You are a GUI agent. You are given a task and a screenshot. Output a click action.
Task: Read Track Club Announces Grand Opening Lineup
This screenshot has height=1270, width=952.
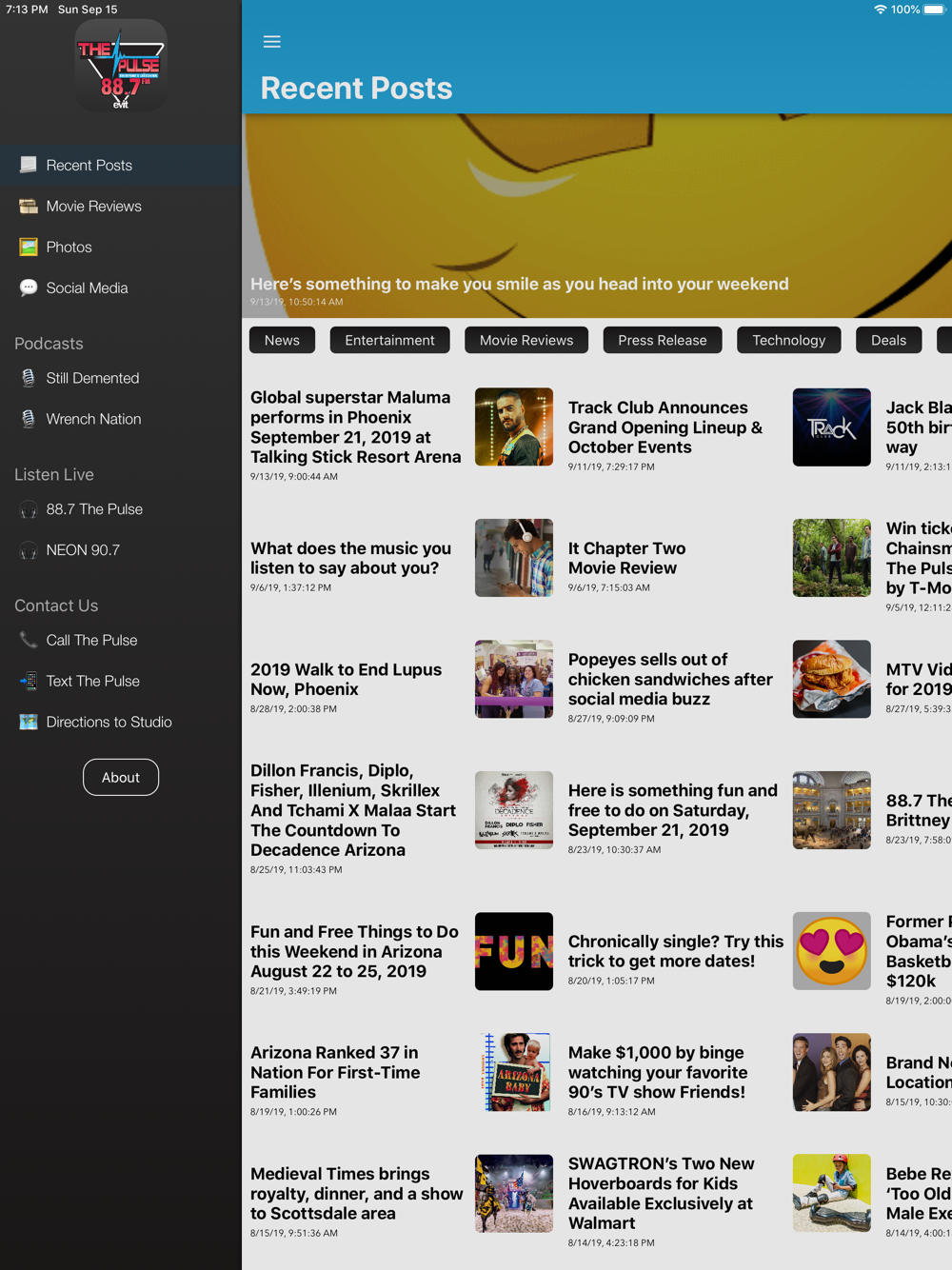[665, 427]
